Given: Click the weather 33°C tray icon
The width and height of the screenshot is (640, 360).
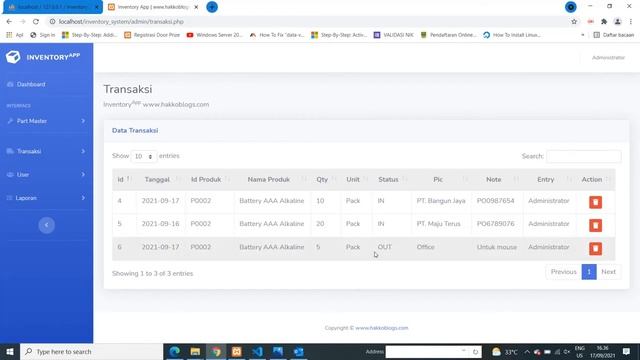Looking at the screenshot, I should pyautogui.click(x=504, y=352).
